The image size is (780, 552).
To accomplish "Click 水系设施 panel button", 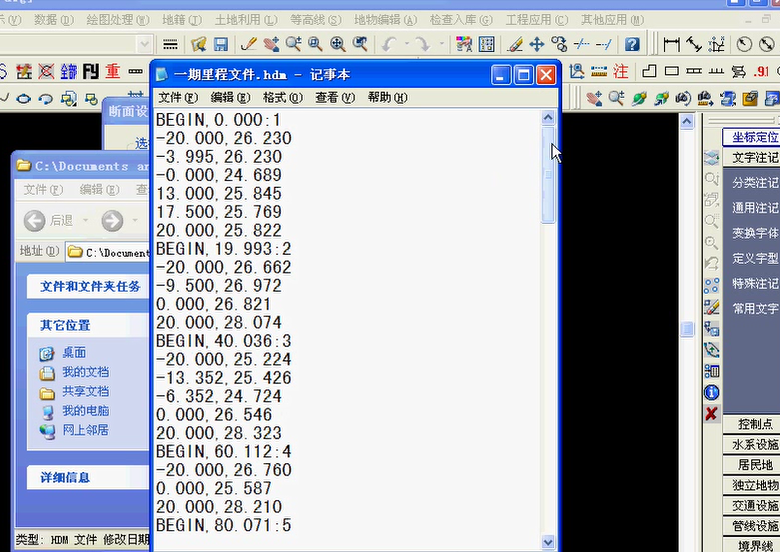I will pos(752,444).
